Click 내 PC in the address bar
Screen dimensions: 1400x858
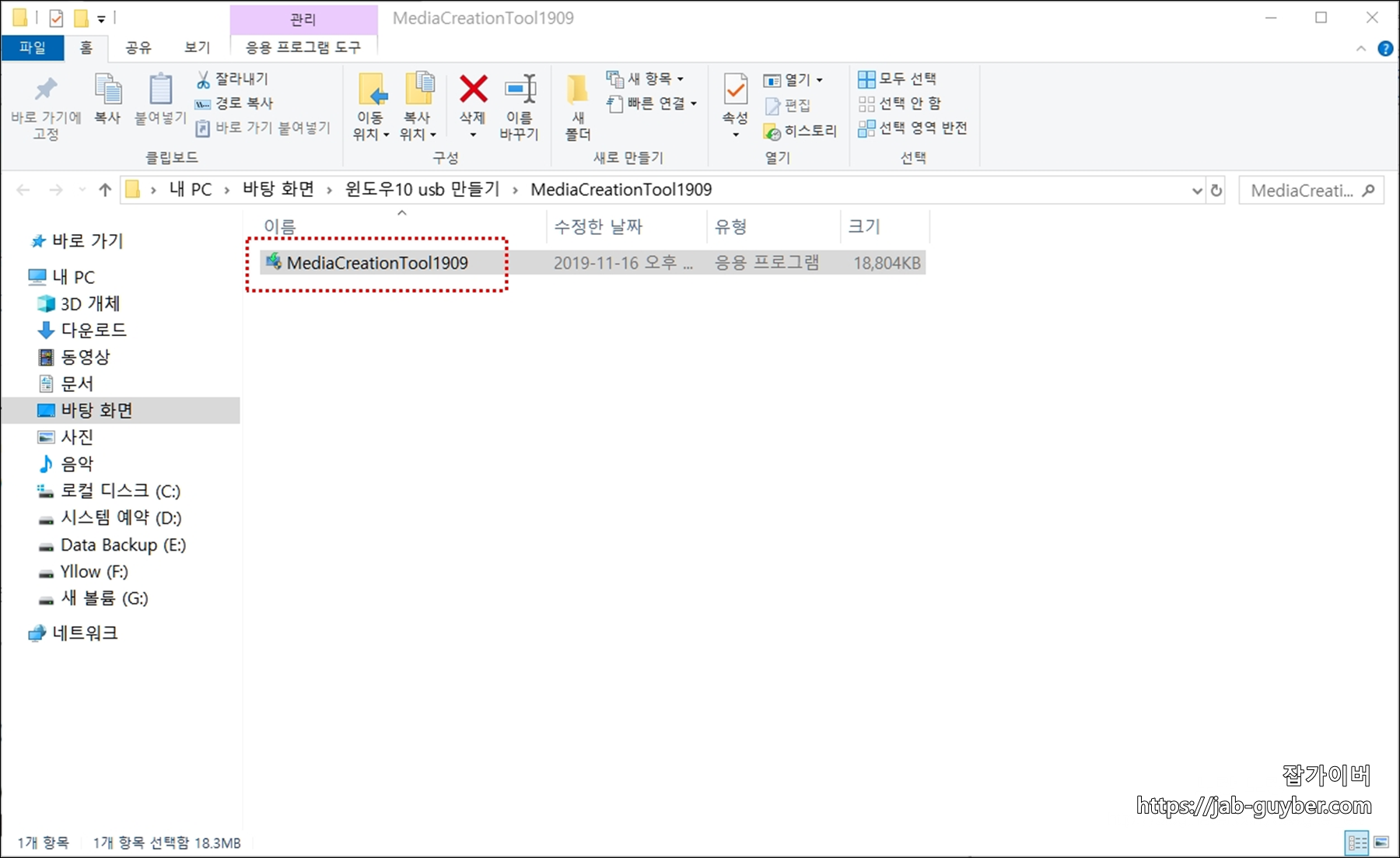(x=191, y=190)
